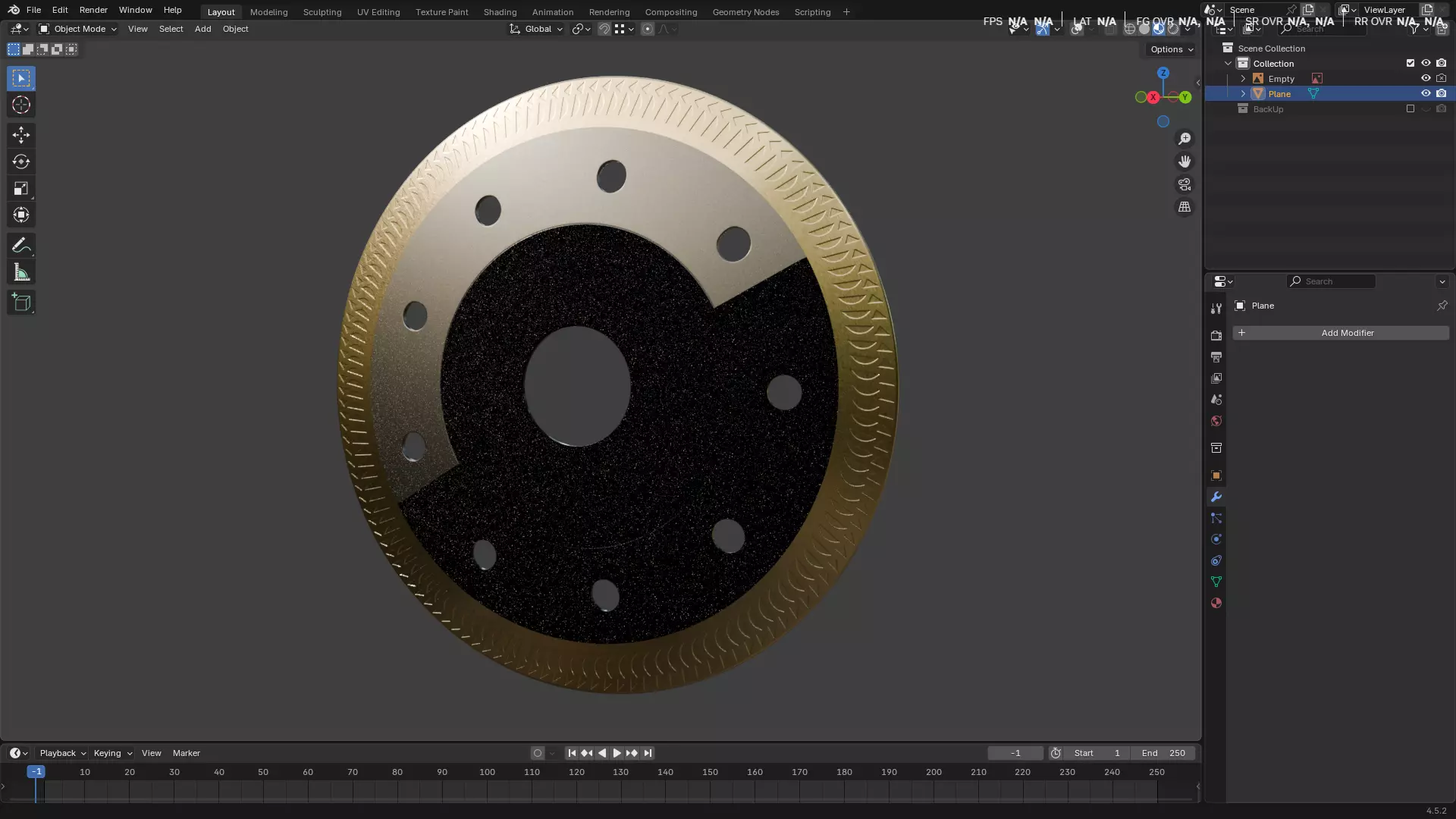Click the viewport zoom magnifier icon
This screenshot has width=1456, height=819.
(x=1185, y=139)
